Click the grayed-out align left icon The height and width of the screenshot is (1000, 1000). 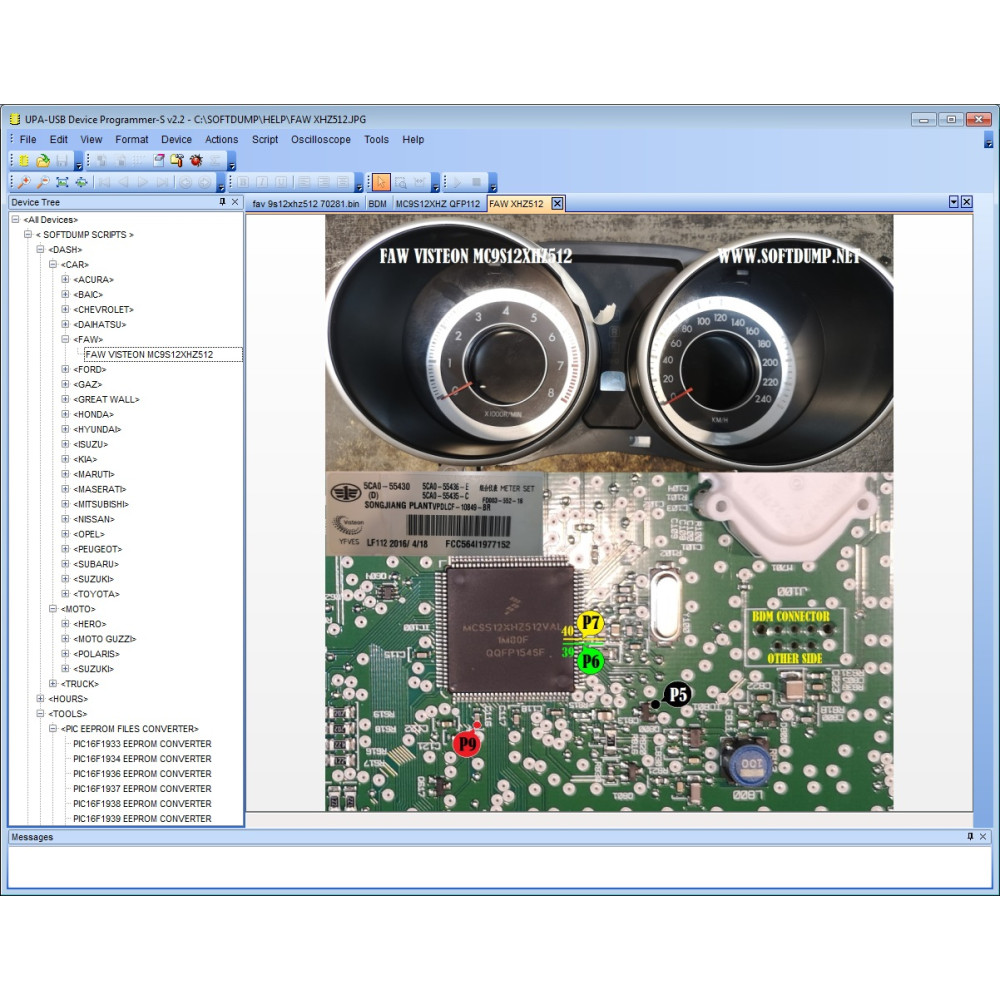[304, 182]
